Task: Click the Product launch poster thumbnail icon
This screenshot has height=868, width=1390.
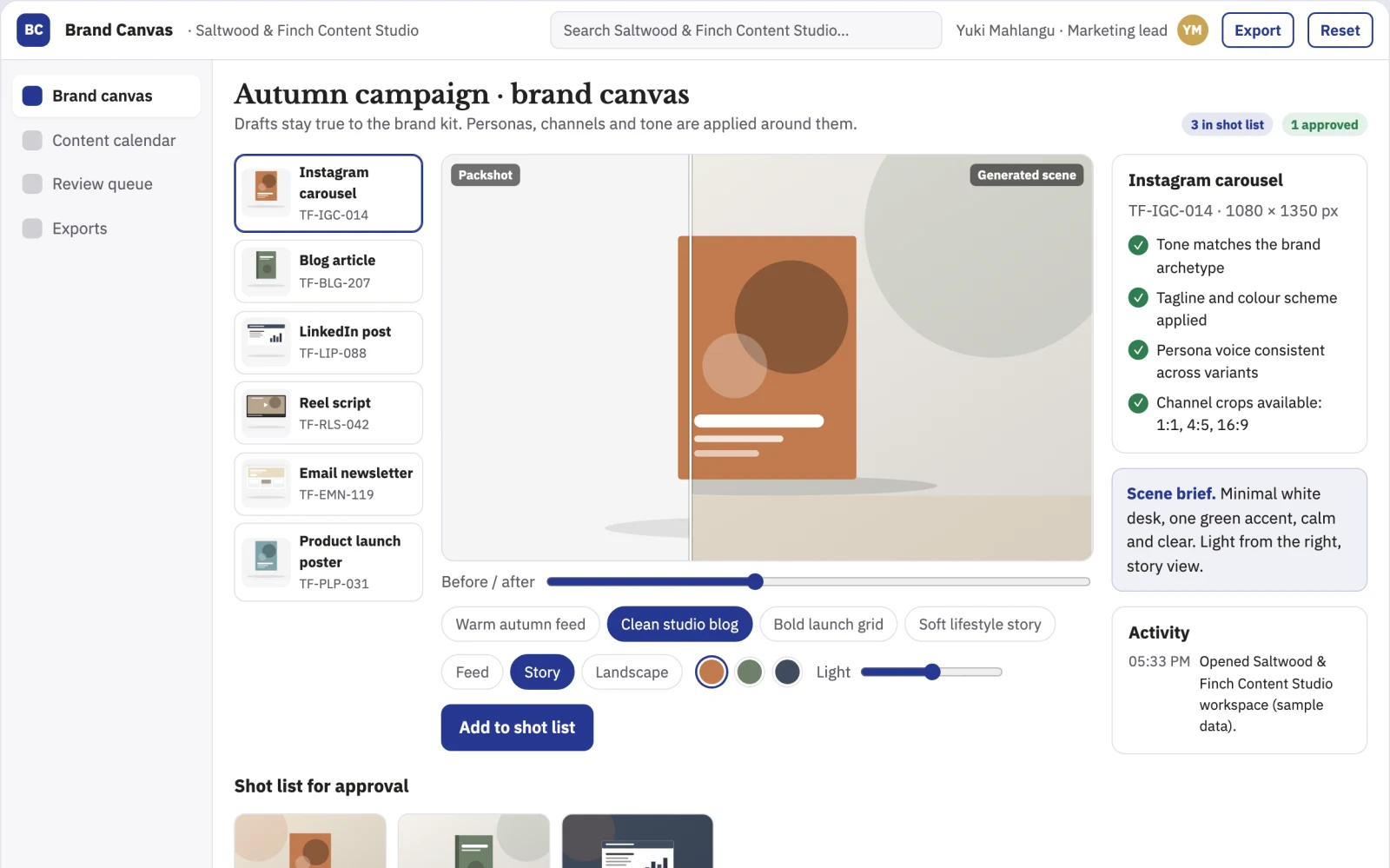Action: (267, 562)
